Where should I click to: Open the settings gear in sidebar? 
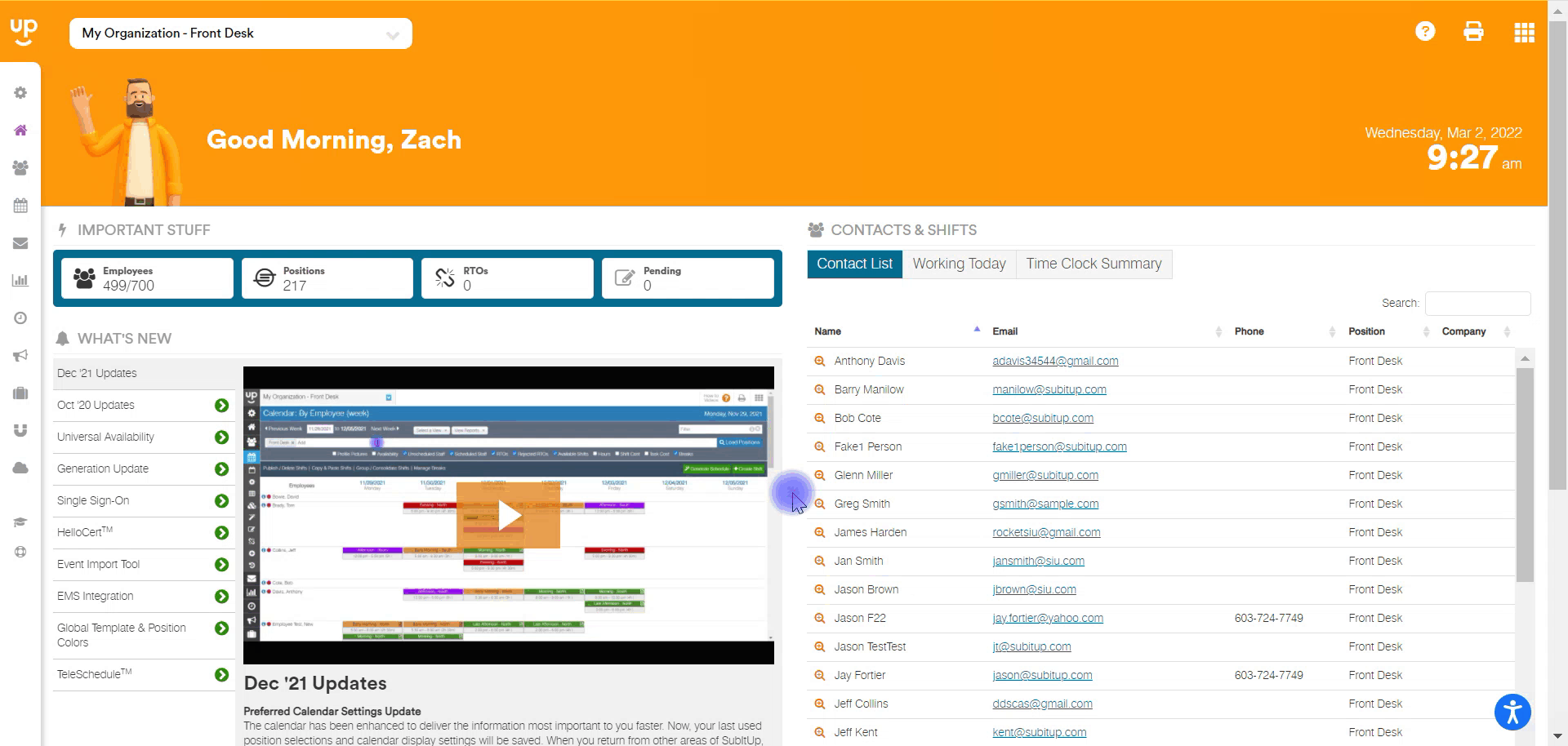(20, 93)
